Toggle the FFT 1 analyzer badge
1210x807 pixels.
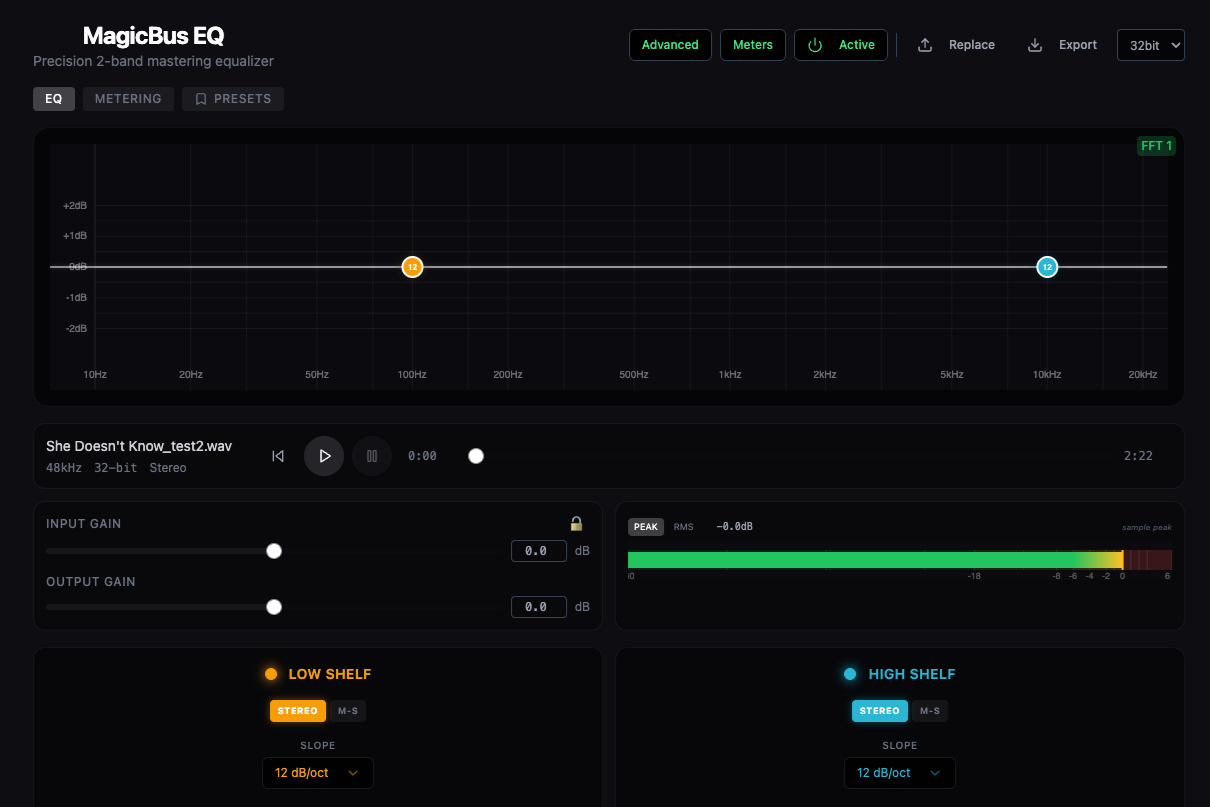[1157, 146]
